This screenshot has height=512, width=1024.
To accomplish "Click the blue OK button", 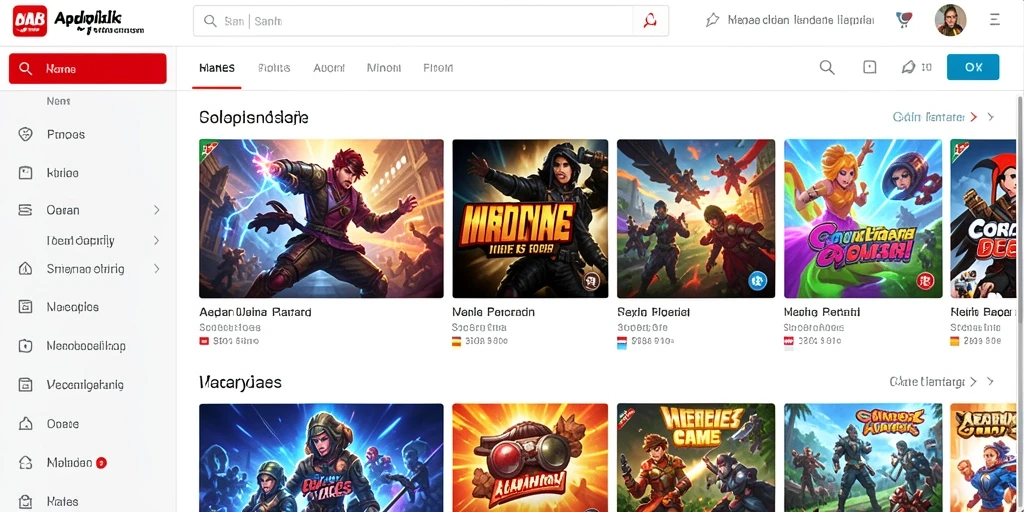I will point(973,67).
